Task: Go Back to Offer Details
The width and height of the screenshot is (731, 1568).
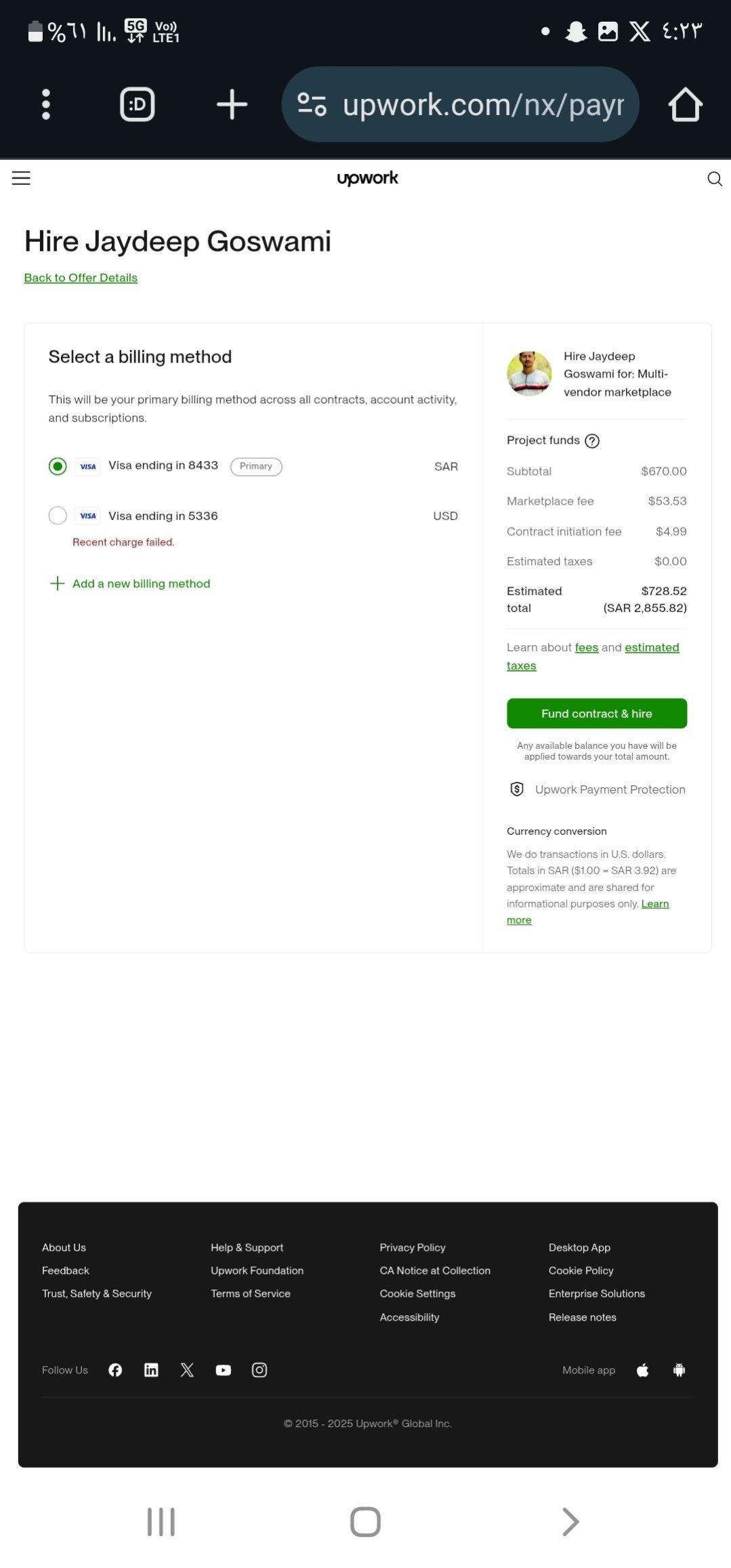Action: pyautogui.click(x=81, y=278)
